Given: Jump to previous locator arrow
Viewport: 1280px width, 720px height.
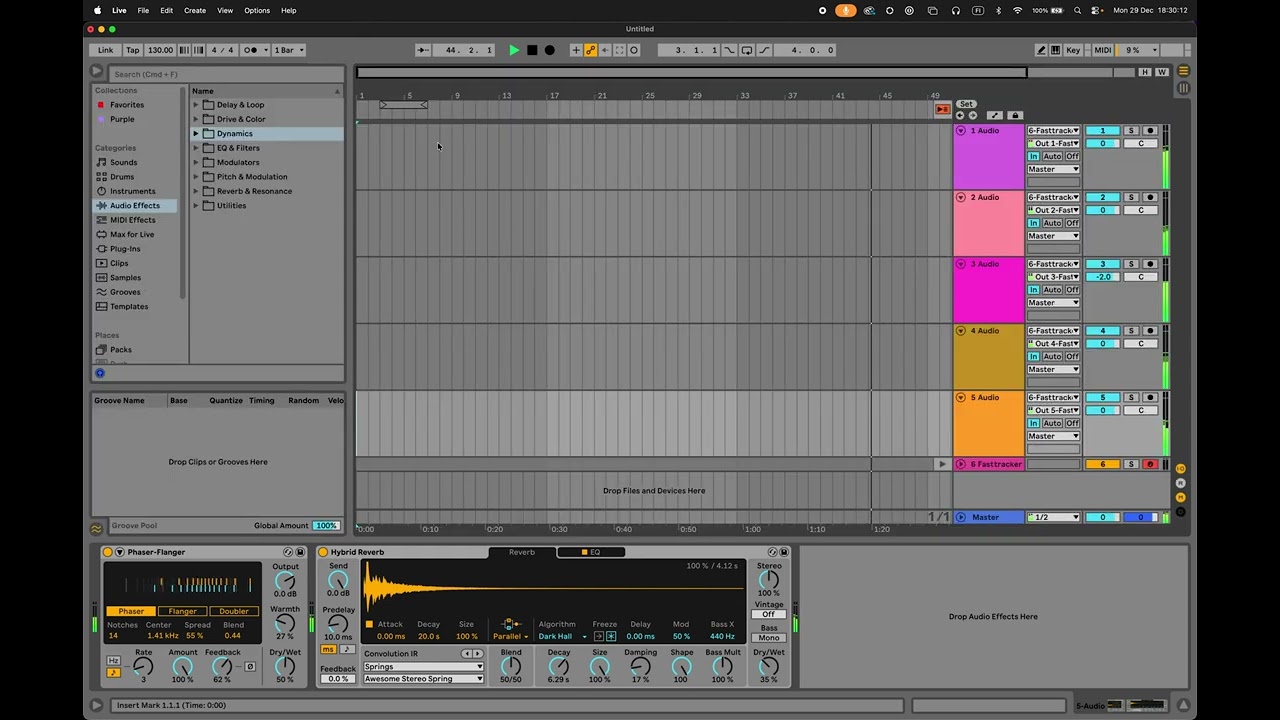Looking at the screenshot, I should coord(960,115).
